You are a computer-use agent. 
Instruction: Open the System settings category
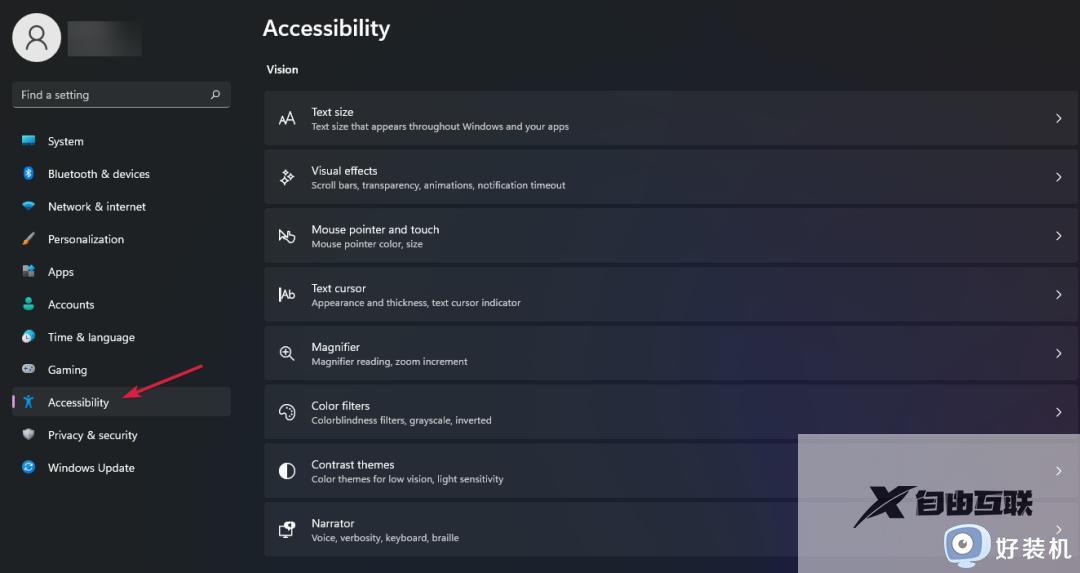[x=66, y=142]
